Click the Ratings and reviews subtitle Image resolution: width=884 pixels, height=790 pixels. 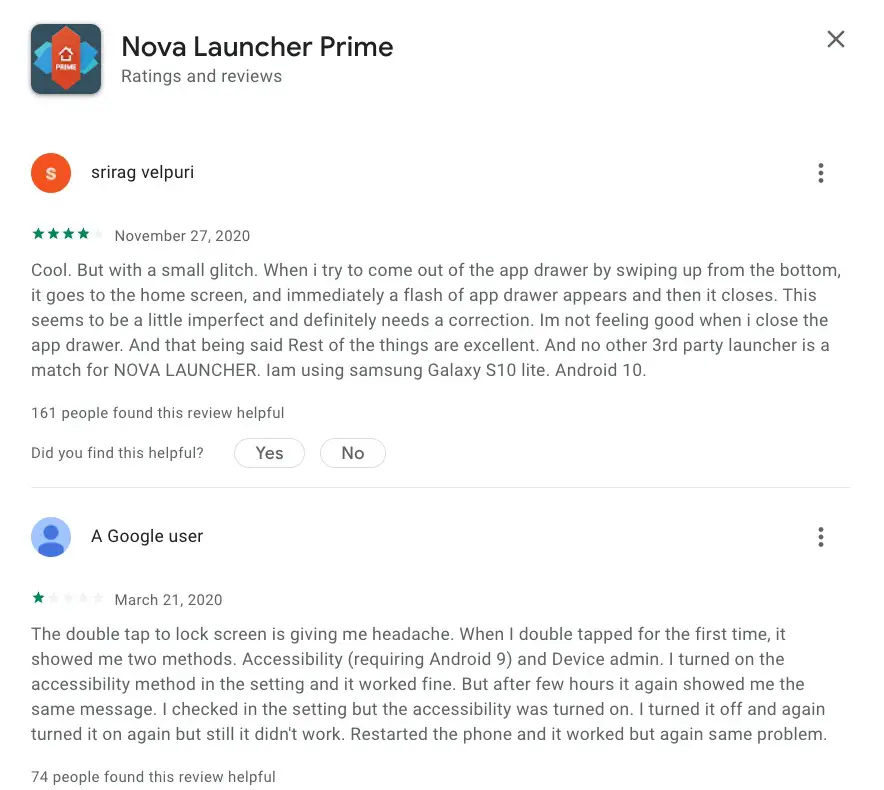coord(201,76)
